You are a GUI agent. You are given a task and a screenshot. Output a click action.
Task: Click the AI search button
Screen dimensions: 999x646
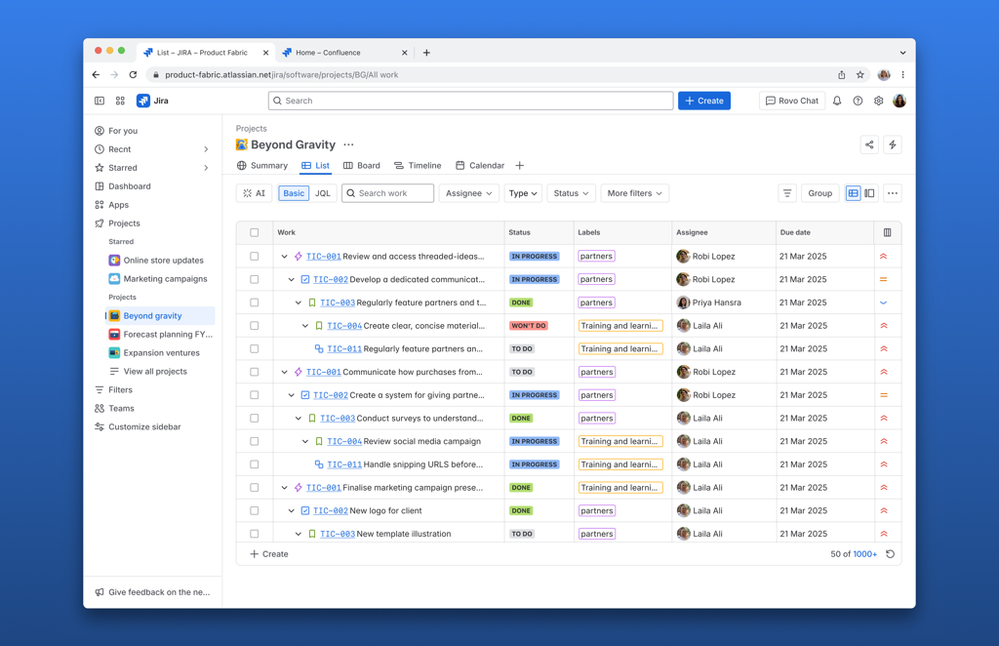[x=254, y=193]
